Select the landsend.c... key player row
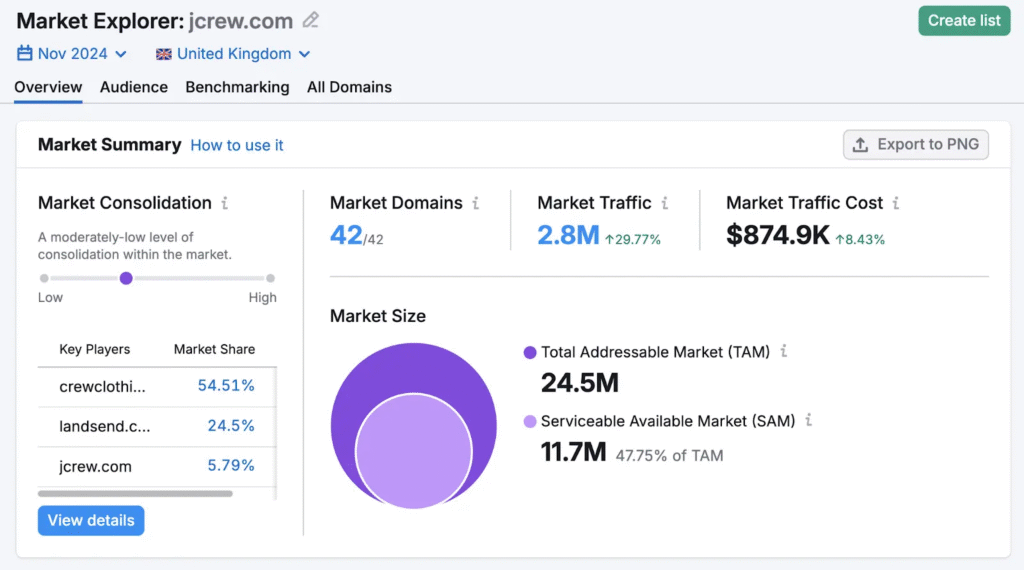The image size is (1024, 570). (157, 426)
